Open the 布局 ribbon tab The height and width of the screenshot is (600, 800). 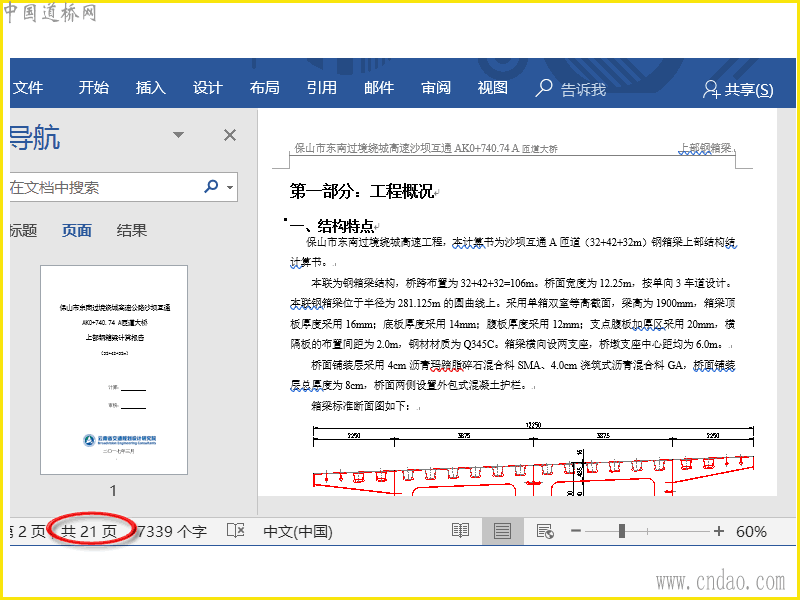(264, 88)
